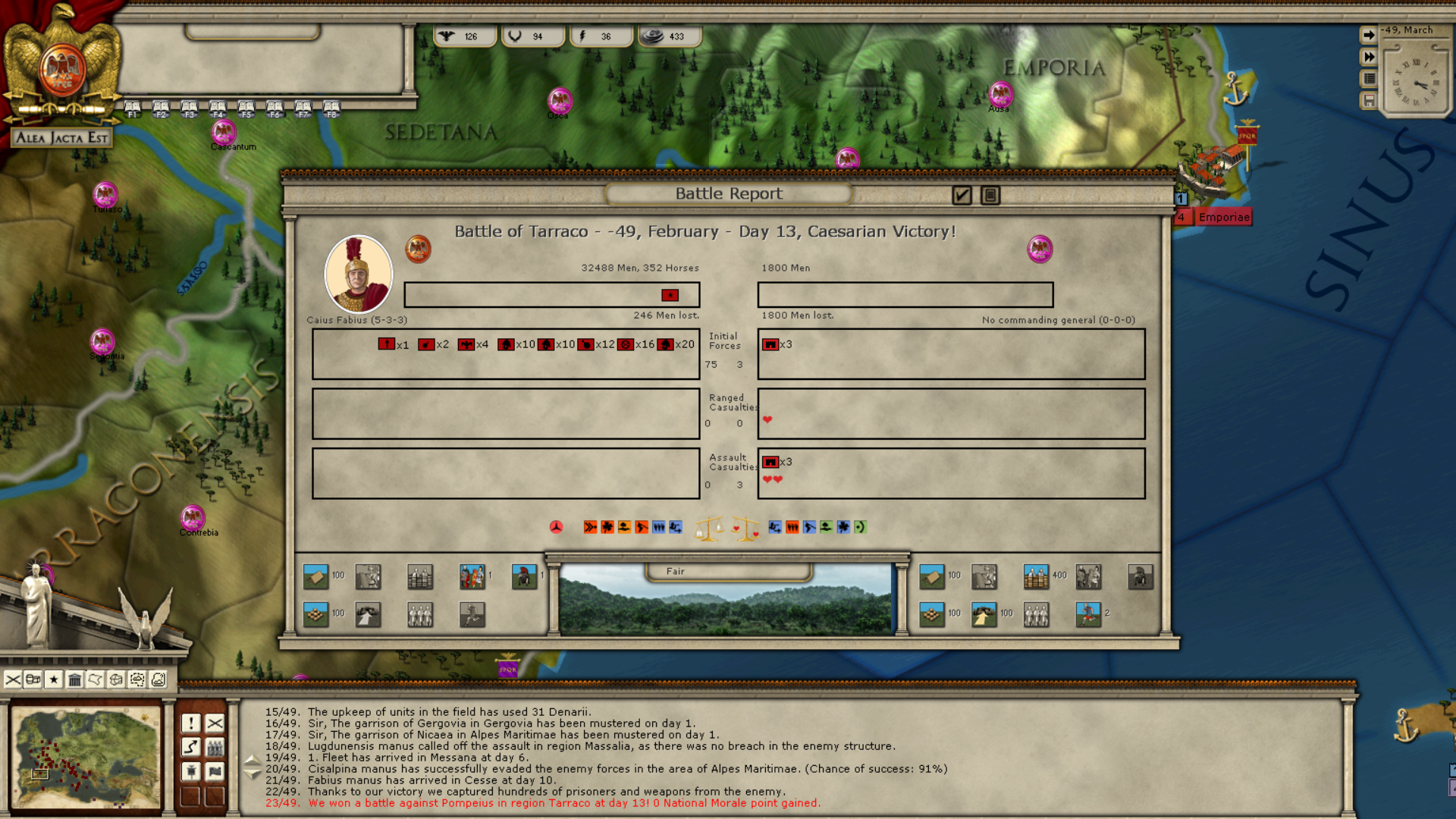Filter messages by movement path arrow
This screenshot has width=1456, height=819.
pyautogui.click(x=191, y=748)
